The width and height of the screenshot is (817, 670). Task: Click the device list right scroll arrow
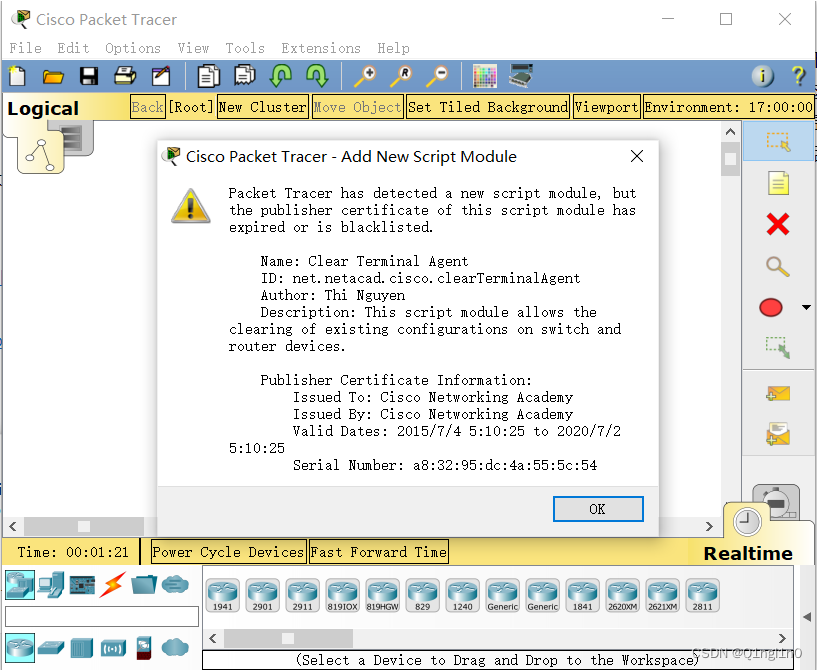782,638
